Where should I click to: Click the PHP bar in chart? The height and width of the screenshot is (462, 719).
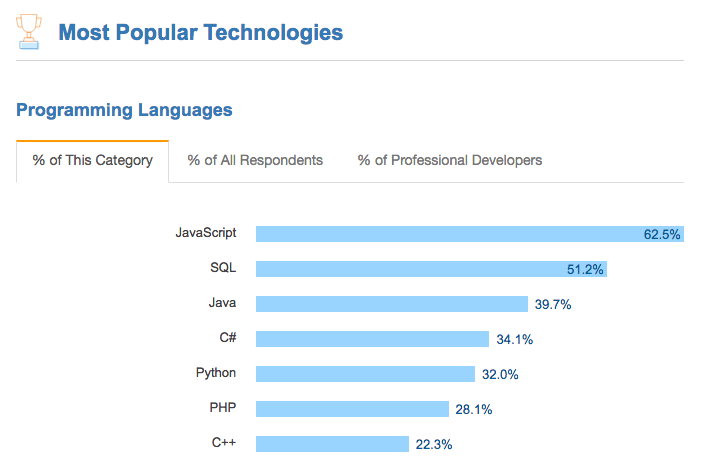(352, 409)
